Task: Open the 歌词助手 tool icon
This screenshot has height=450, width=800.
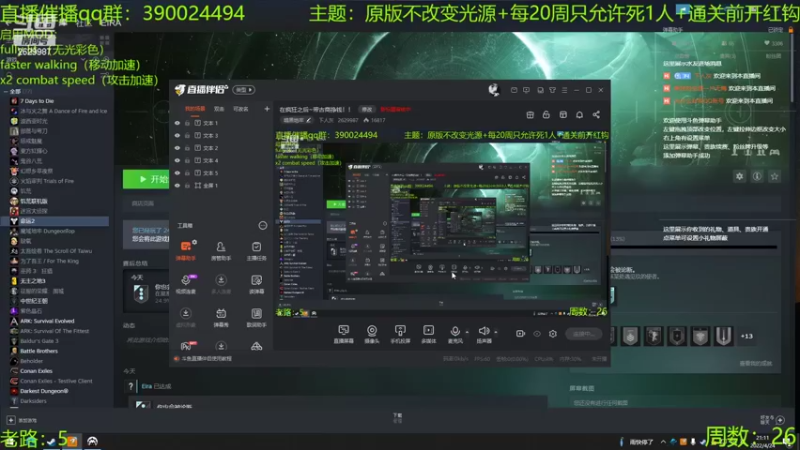Action: (256, 316)
